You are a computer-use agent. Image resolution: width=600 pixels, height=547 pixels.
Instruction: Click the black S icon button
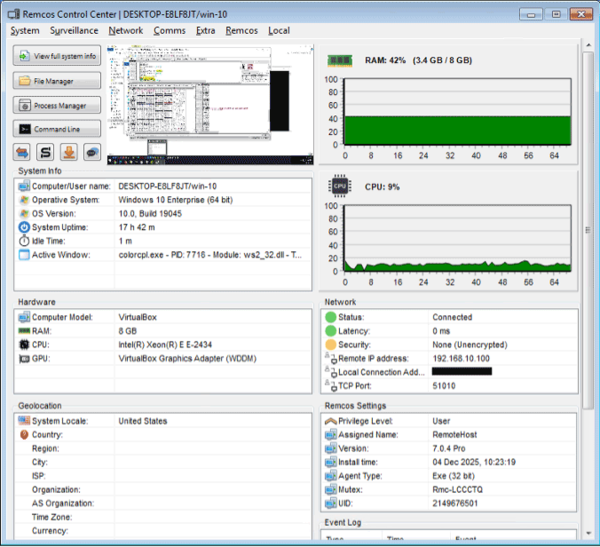pos(46,152)
